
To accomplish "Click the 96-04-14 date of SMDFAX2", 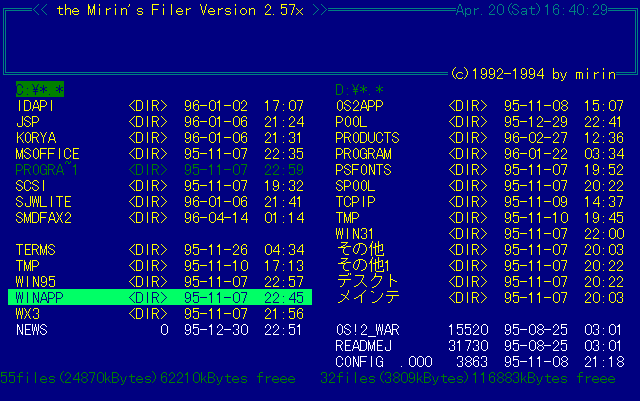I will pyautogui.click(x=216, y=218).
